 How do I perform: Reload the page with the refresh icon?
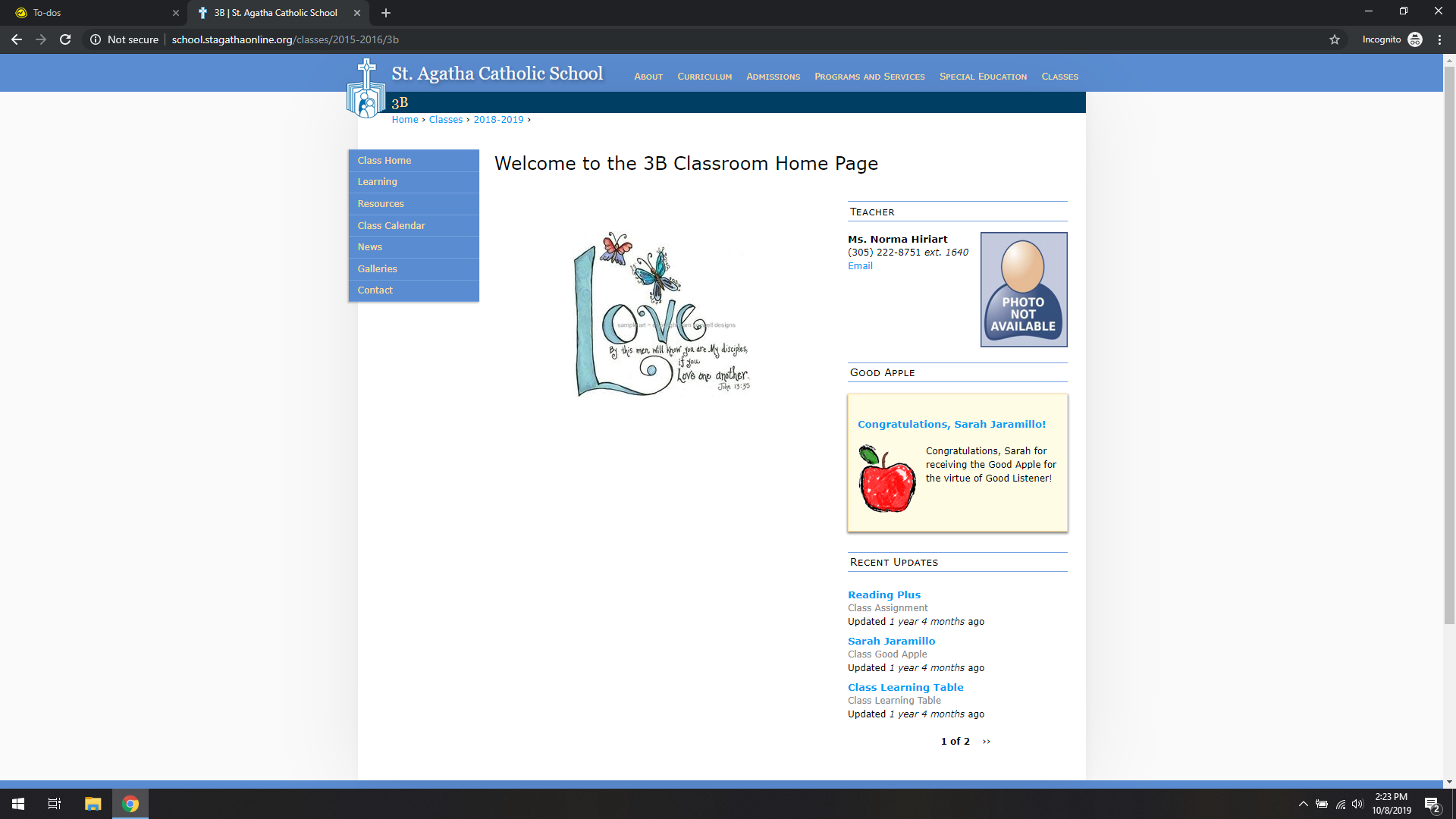click(x=65, y=39)
